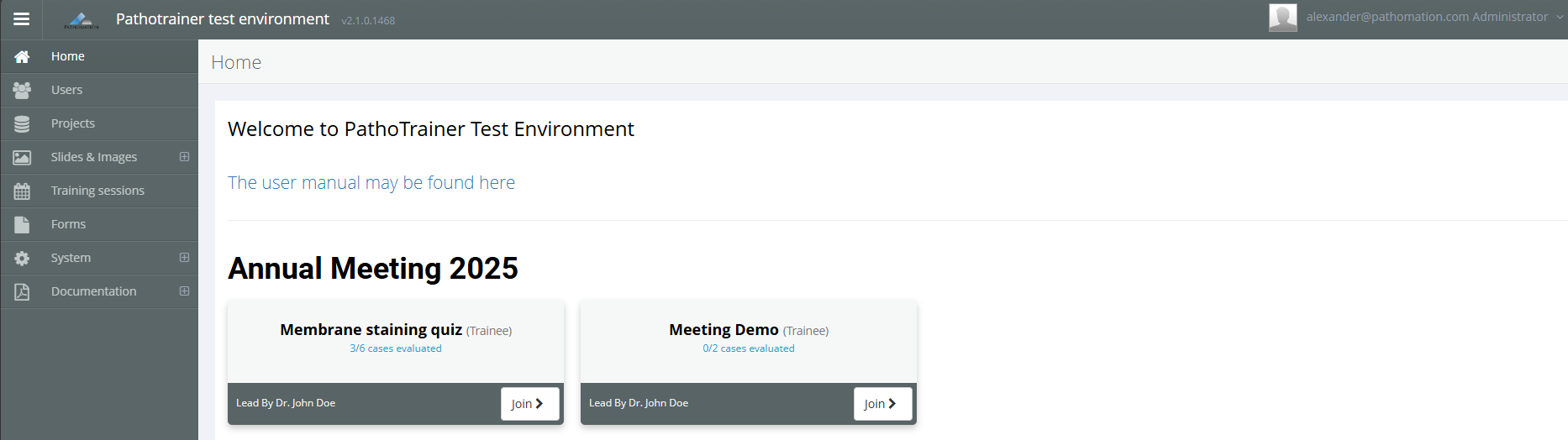The image size is (1568, 440).
Task: Click the Users group icon
Action: 22,90
